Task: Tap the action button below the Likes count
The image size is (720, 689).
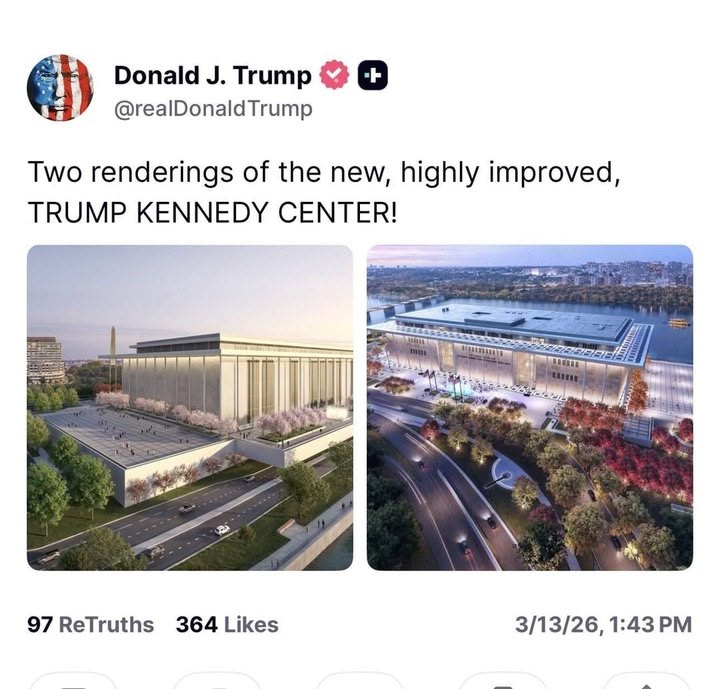Action: 217,681
